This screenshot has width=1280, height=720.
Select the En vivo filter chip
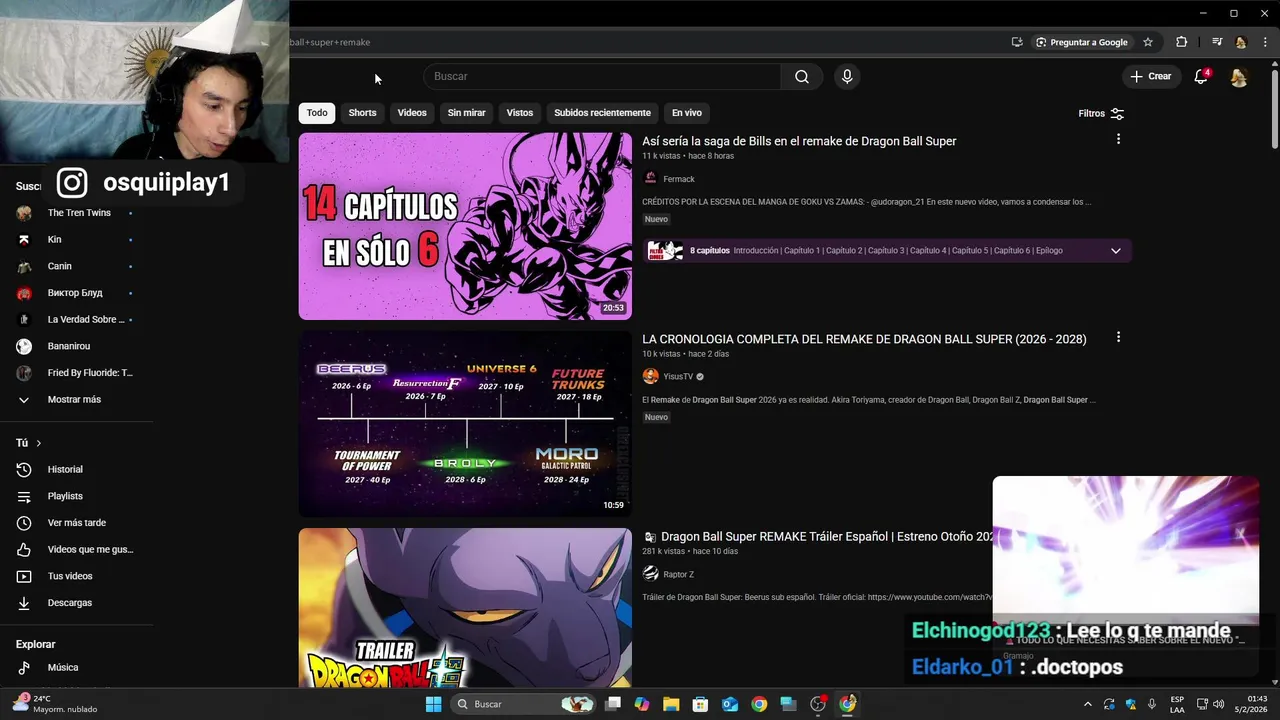pos(686,113)
